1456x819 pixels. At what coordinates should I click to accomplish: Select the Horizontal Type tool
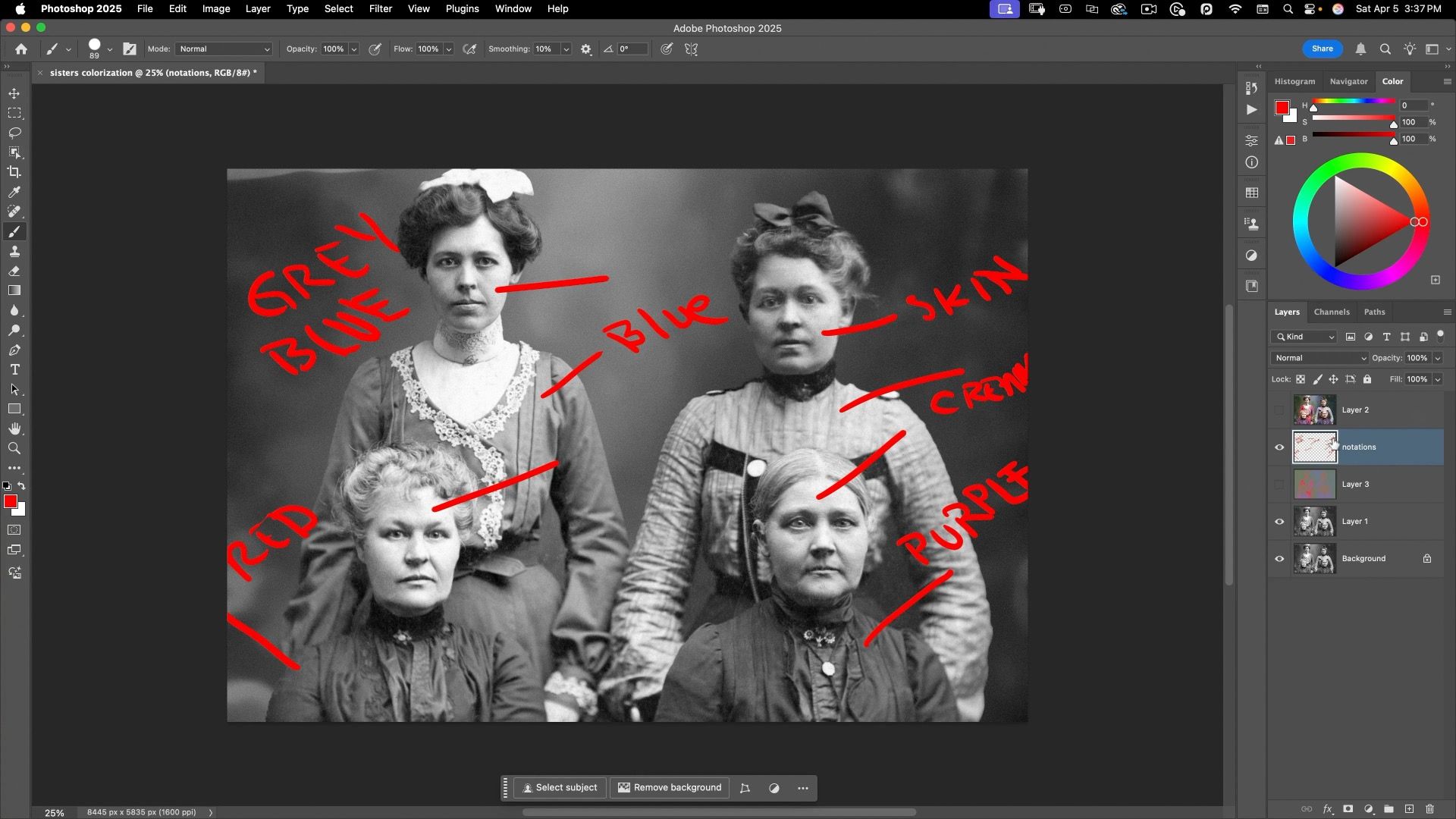coord(14,370)
